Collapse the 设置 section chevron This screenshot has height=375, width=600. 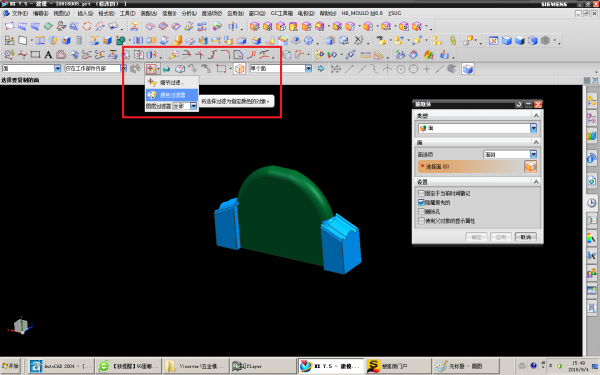coord(536,181)
